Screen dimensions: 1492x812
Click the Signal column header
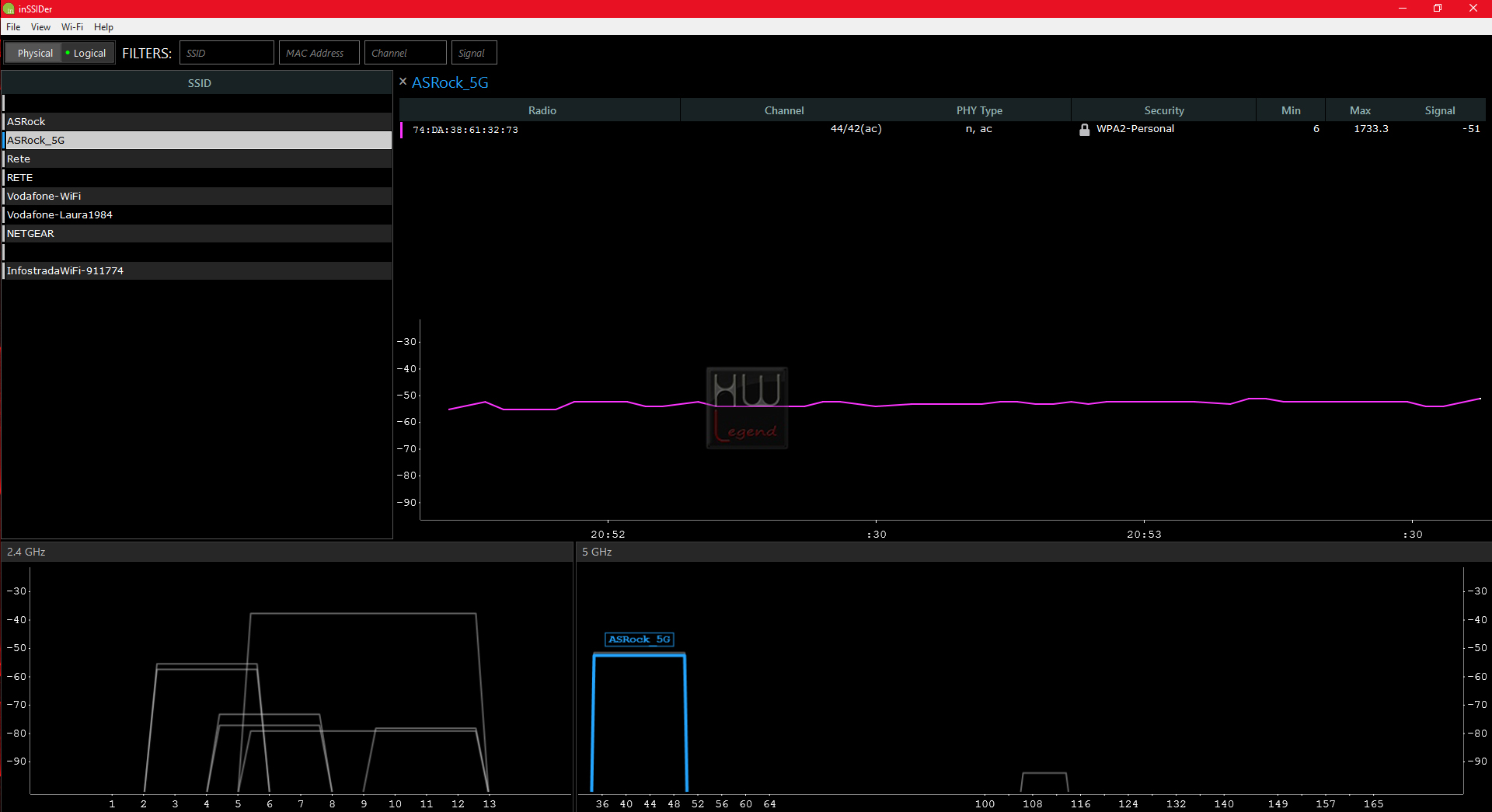pos(1440,110)
